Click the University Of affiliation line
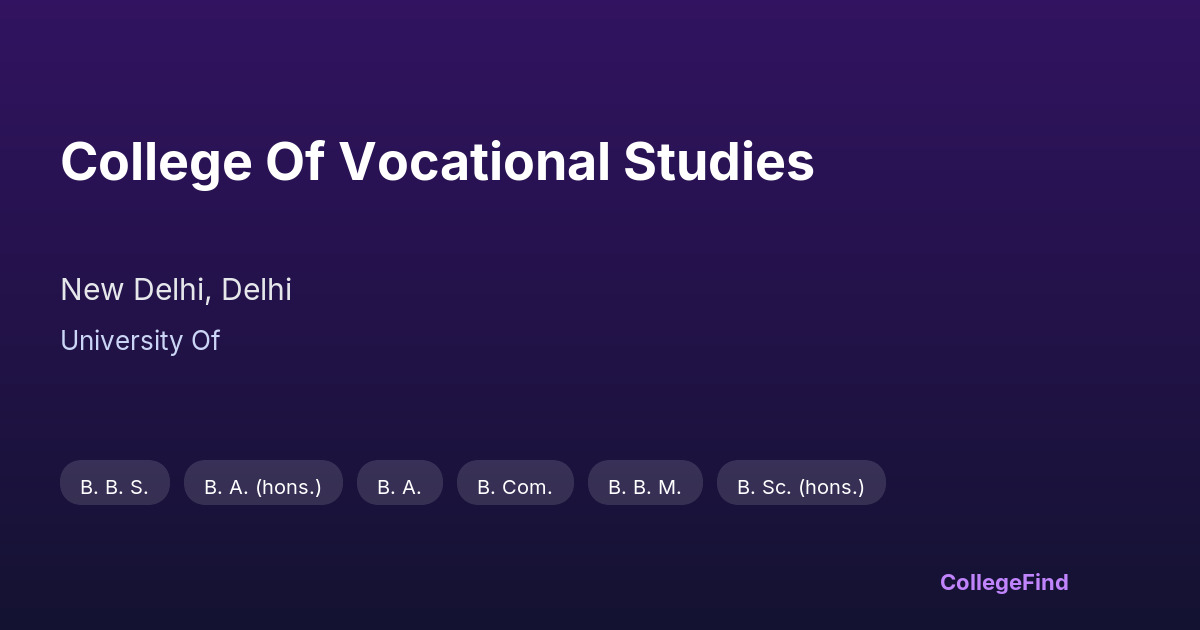This screenshot has width=1200, height=630. (140, 341)
